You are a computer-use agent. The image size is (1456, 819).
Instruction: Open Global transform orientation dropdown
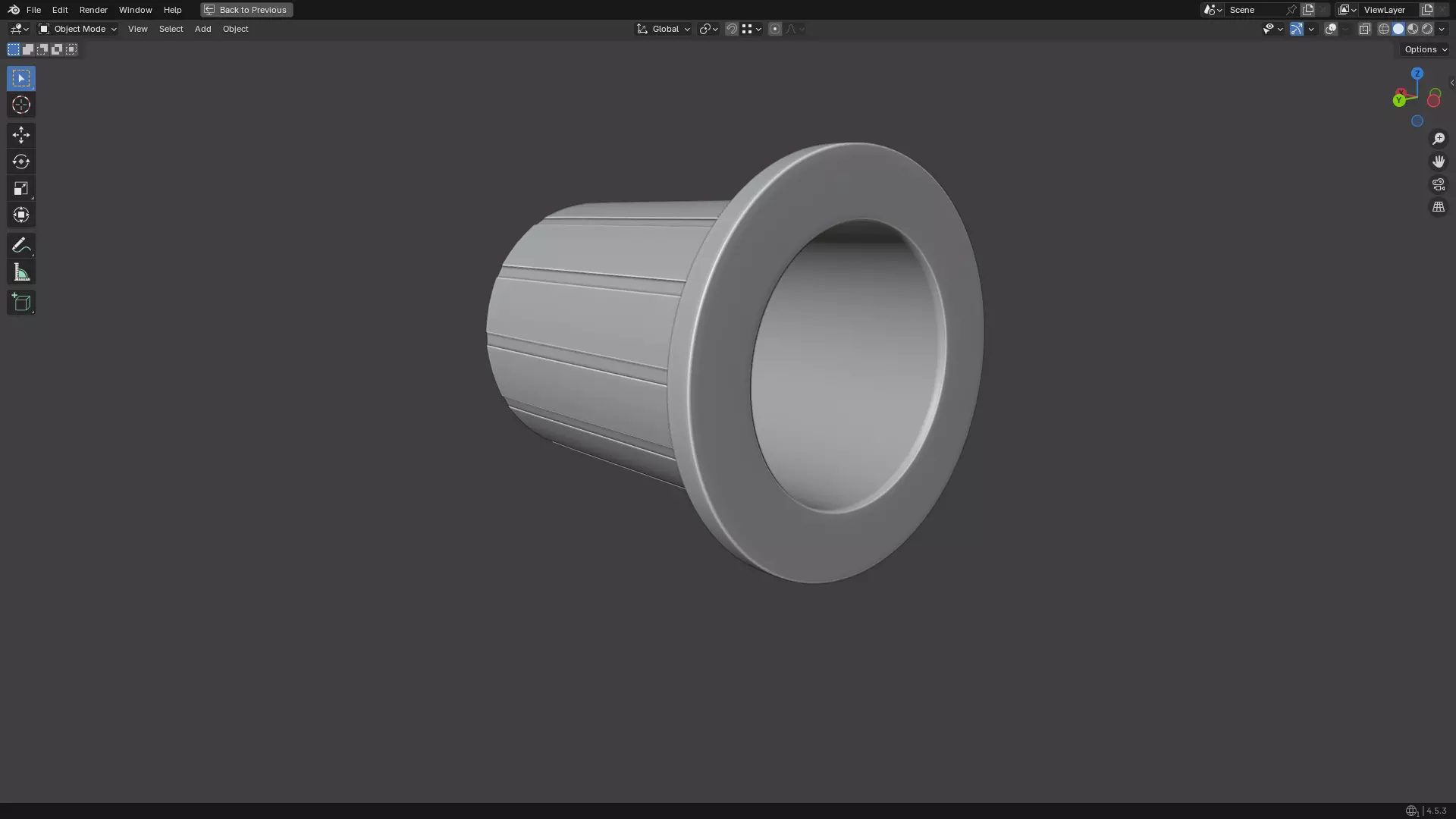664,29
